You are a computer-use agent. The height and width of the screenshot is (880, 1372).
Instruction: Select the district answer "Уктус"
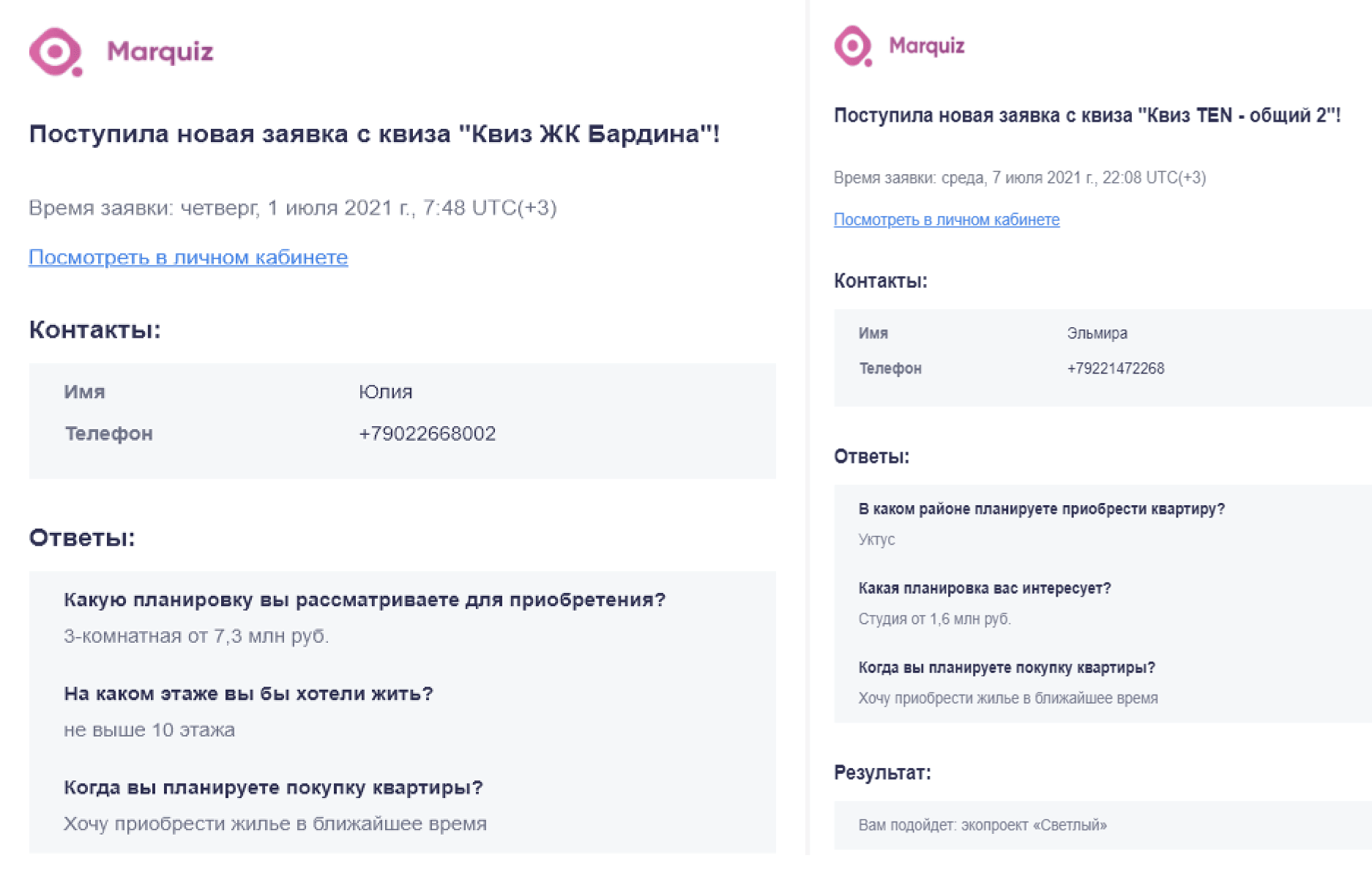pos(876,540)
